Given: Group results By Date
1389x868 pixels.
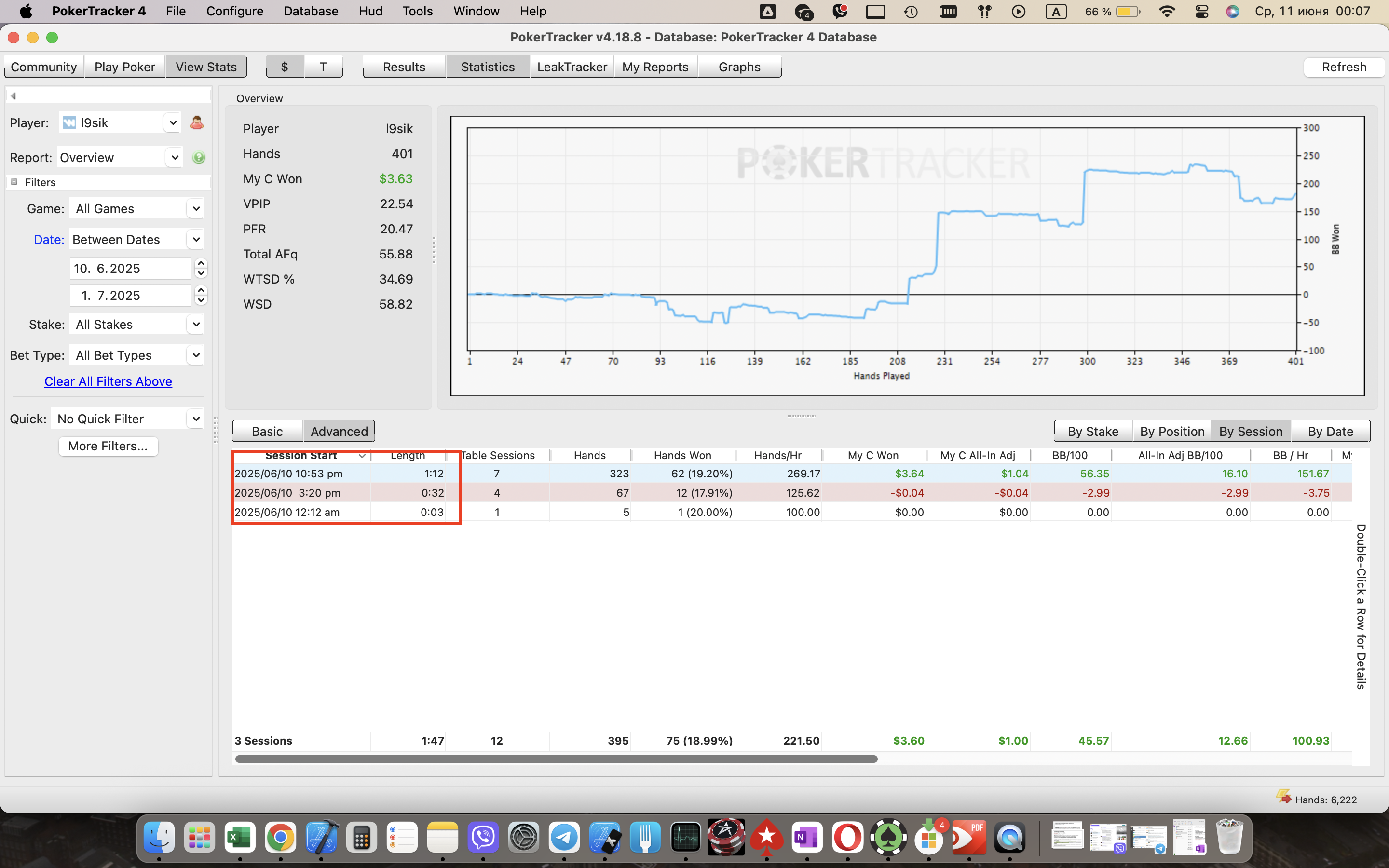Looking at the screenshot, I should tap(1330, 431).
